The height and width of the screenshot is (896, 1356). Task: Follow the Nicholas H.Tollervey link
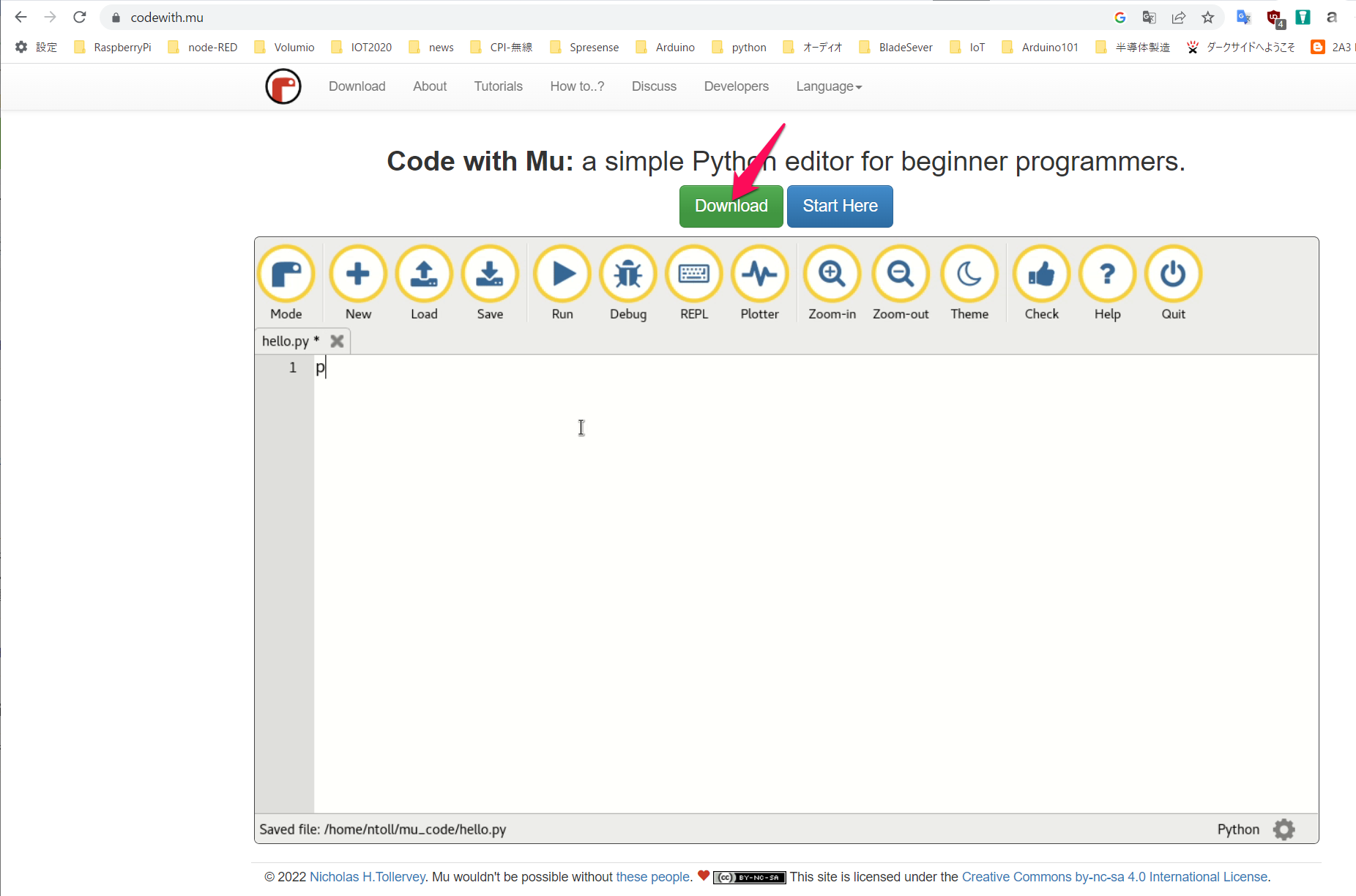tap(368, 877)
